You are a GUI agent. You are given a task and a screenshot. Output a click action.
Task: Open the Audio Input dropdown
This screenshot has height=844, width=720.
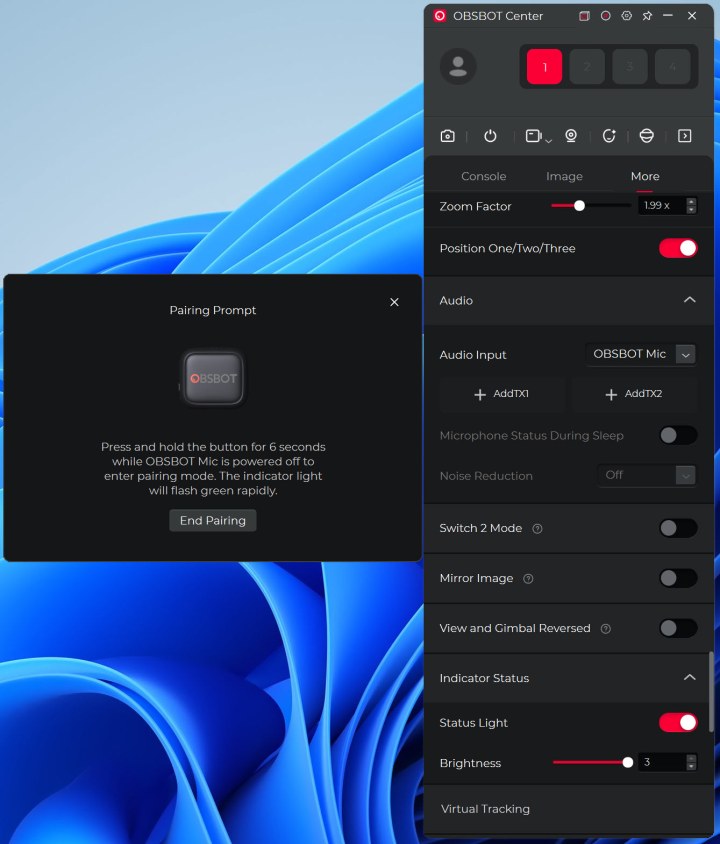(640, 354)
